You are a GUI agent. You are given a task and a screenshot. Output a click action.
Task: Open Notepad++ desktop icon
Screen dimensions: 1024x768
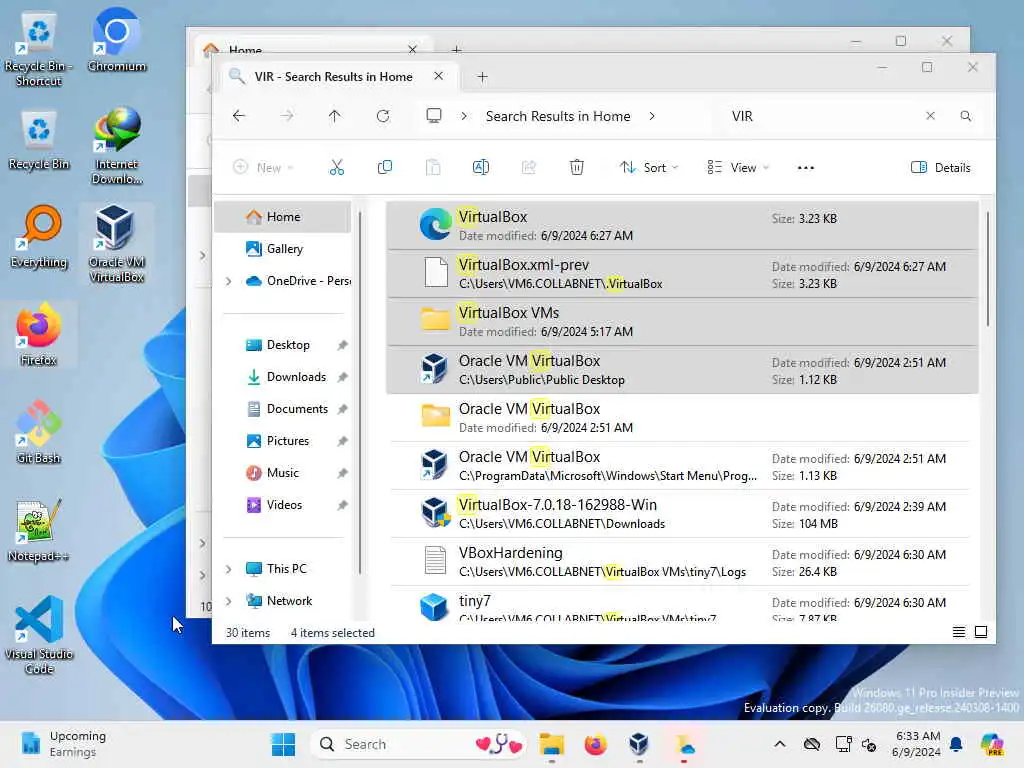(38, 530)
